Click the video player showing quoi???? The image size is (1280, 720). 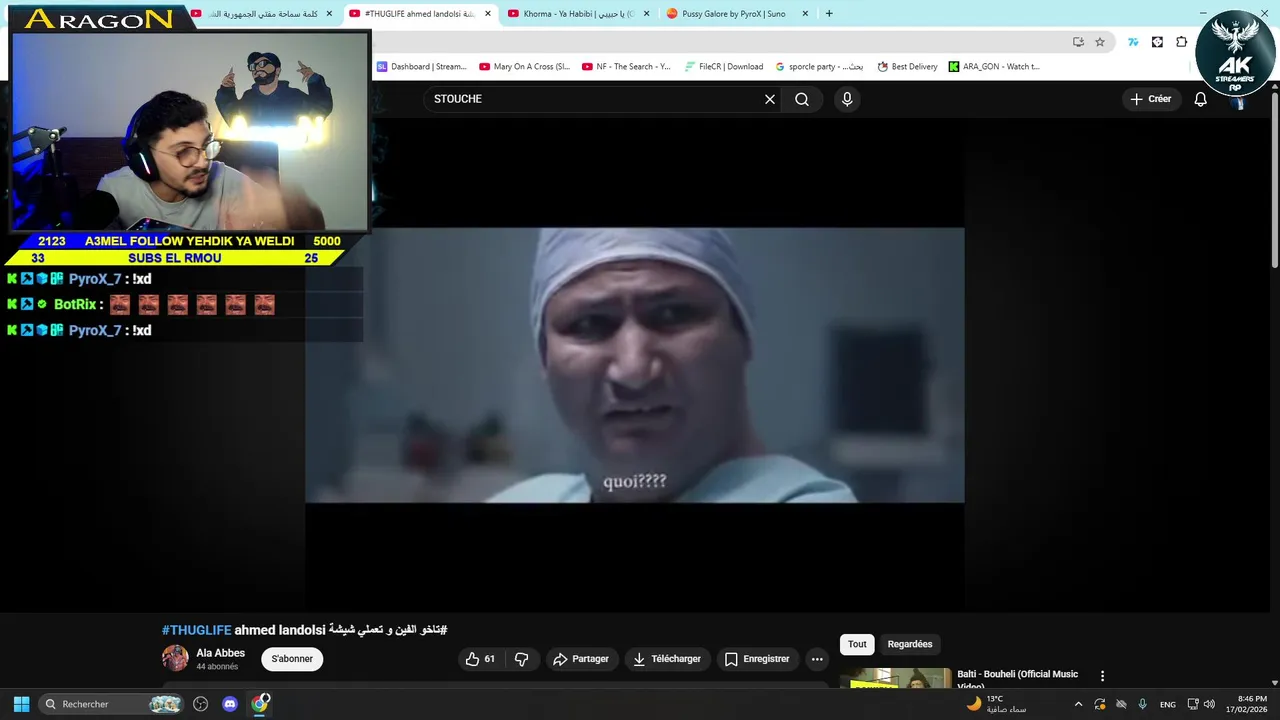click(x=635, y=365)
